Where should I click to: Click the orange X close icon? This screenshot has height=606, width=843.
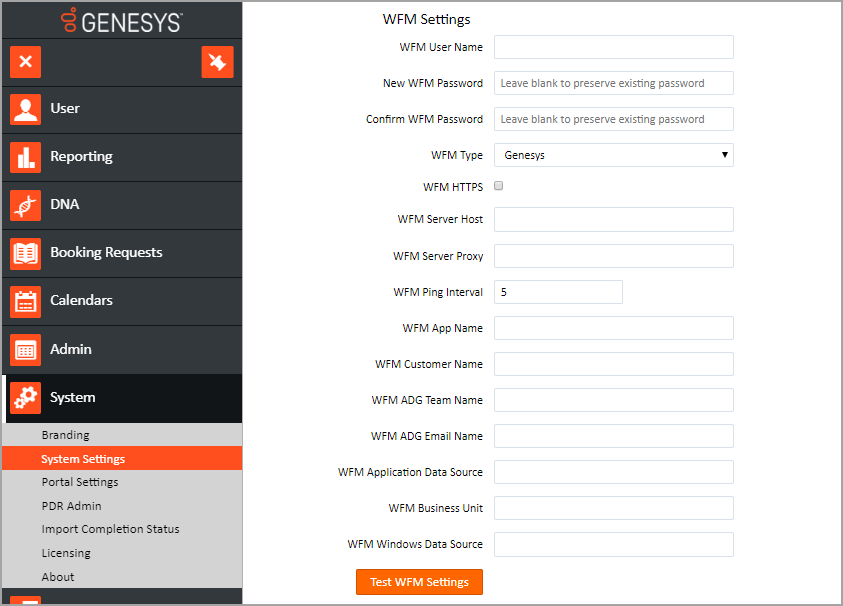click(x=26, y=62)
